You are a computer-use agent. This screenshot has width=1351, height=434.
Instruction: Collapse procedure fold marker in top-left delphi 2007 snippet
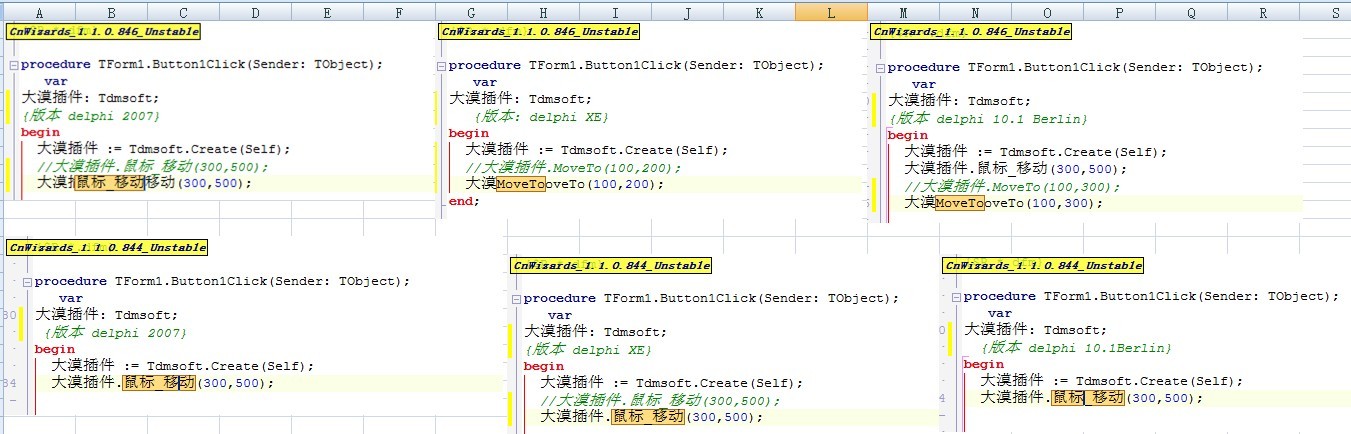pos(13,64)
